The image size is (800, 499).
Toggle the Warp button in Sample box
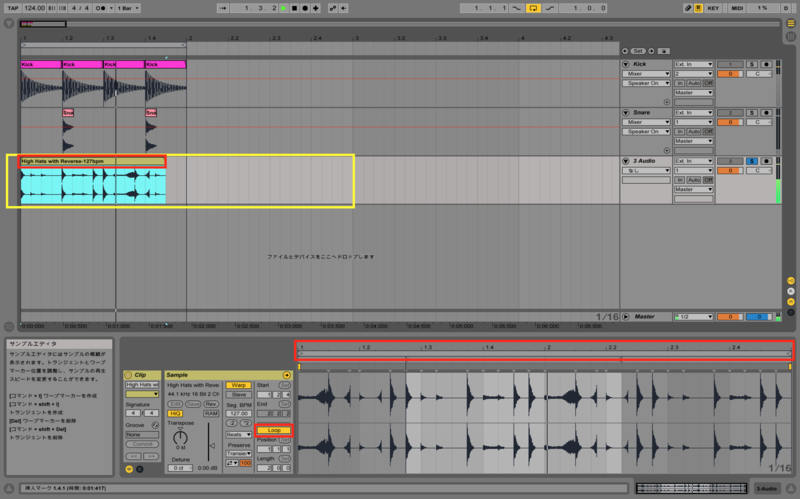(x=238, y=385)
